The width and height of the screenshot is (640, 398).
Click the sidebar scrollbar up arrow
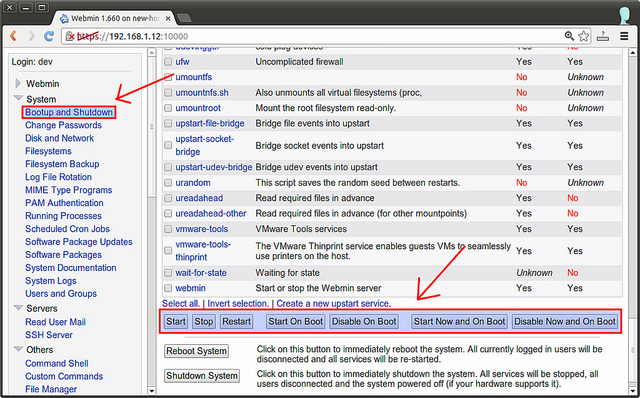pos(151,53)
